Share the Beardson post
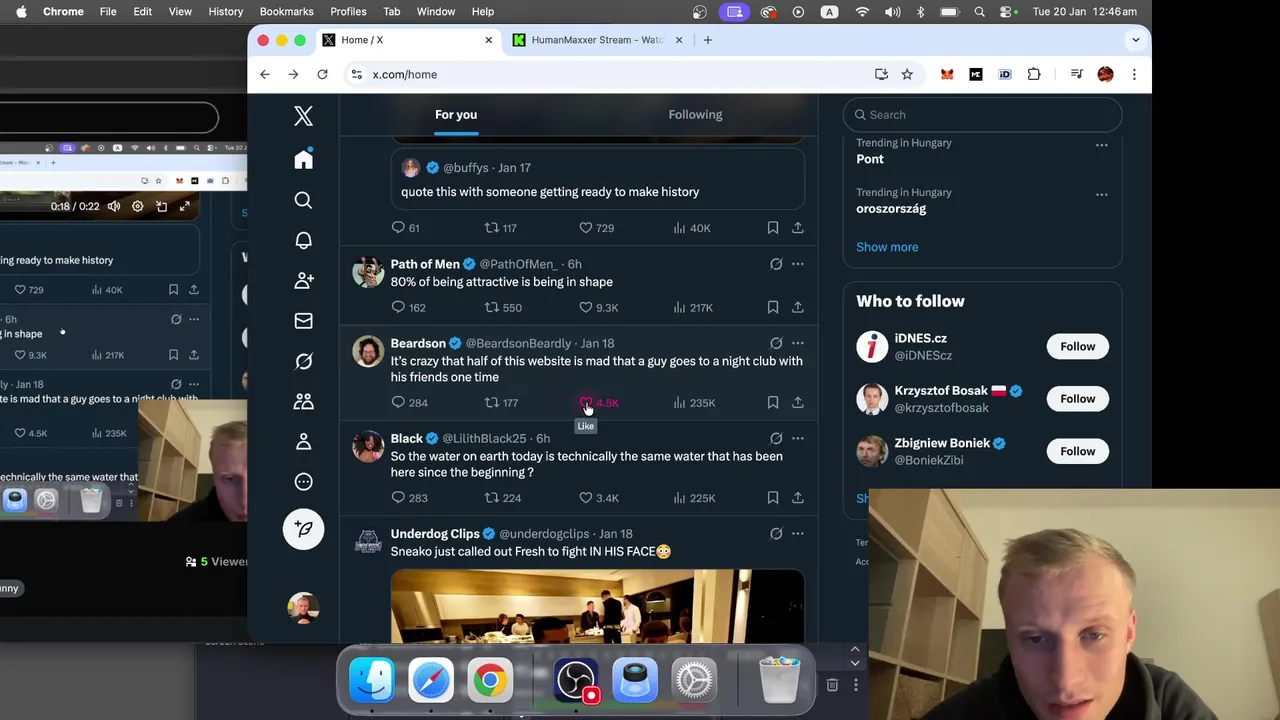The width and height of the screenshot is (1280, 720). click(798, 402)
